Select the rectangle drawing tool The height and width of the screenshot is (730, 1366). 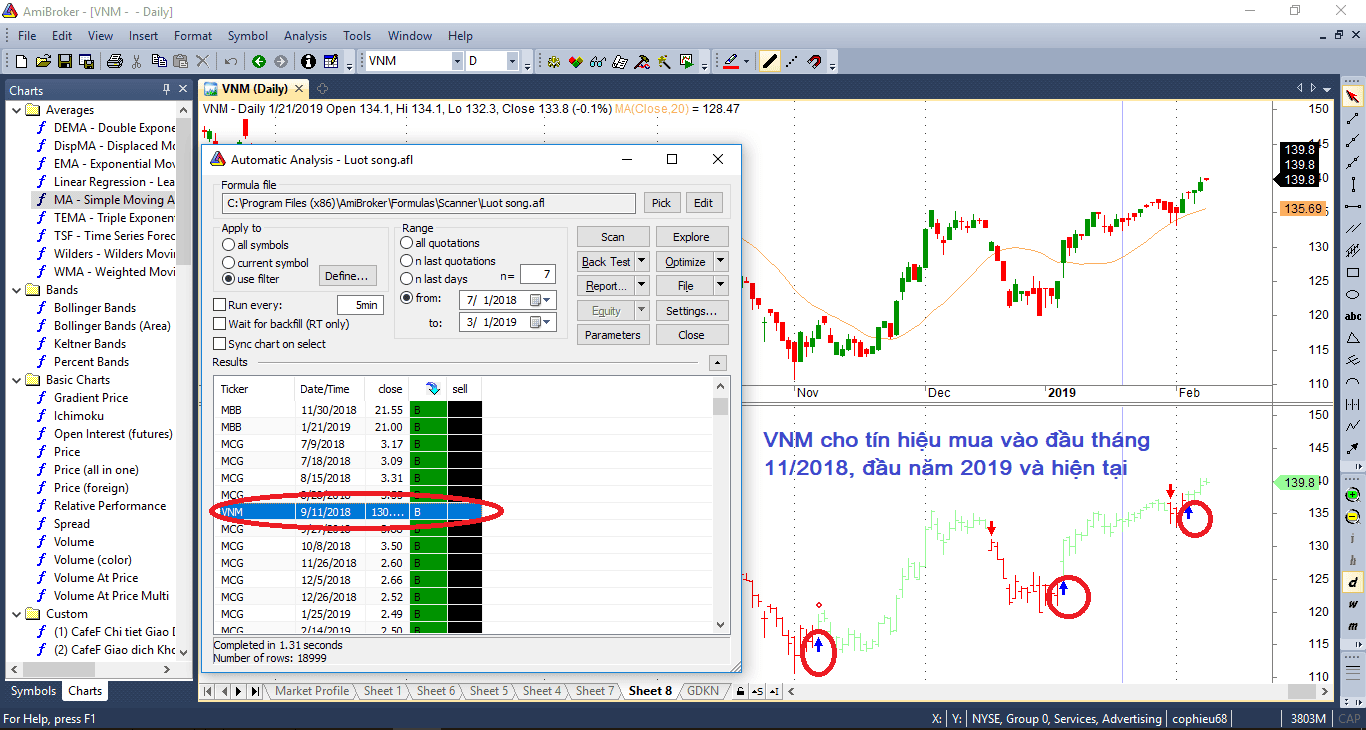coord(1353,273)
